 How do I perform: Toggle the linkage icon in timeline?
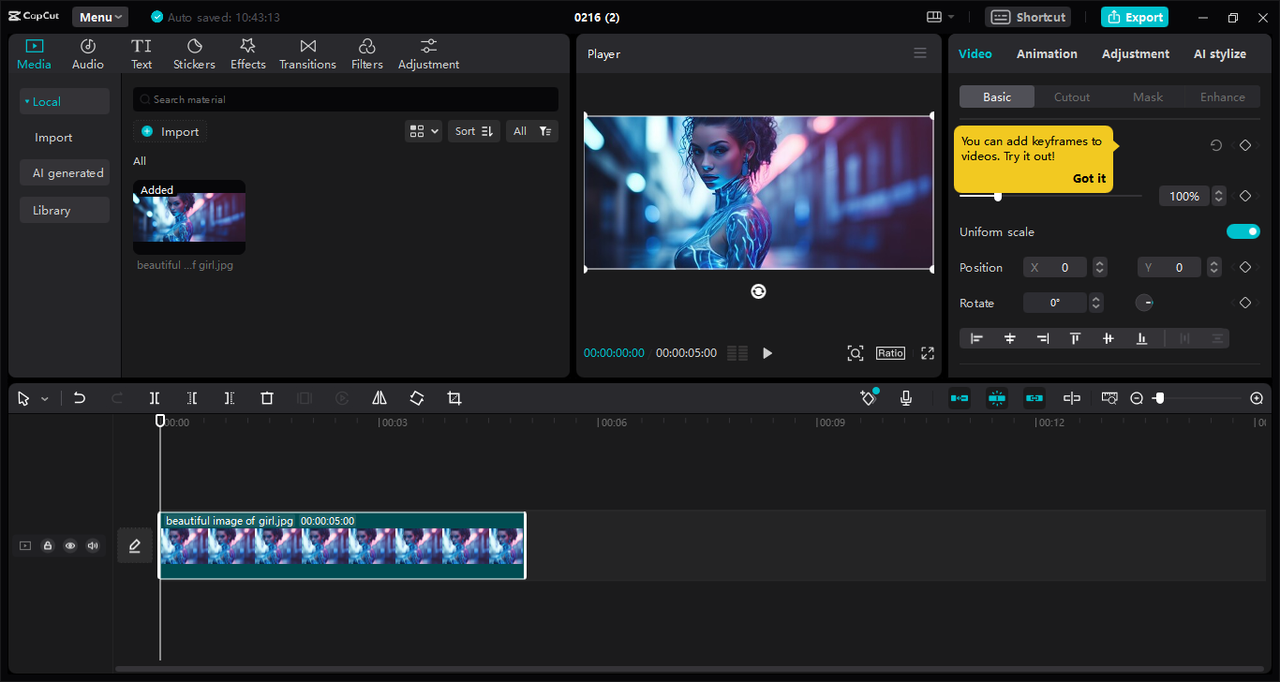pos(1034,398)
